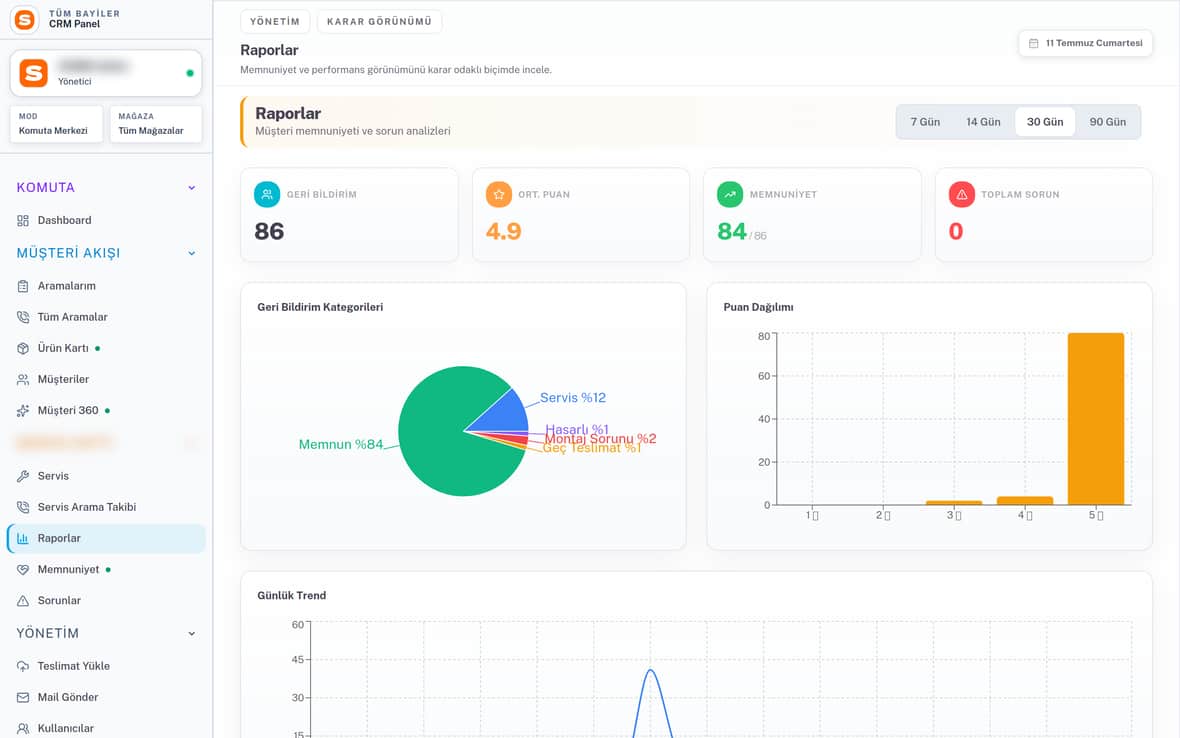This screenshot has height=738, width=1180.
Task: Select the 7 Gün range
Action: [925, 122]
